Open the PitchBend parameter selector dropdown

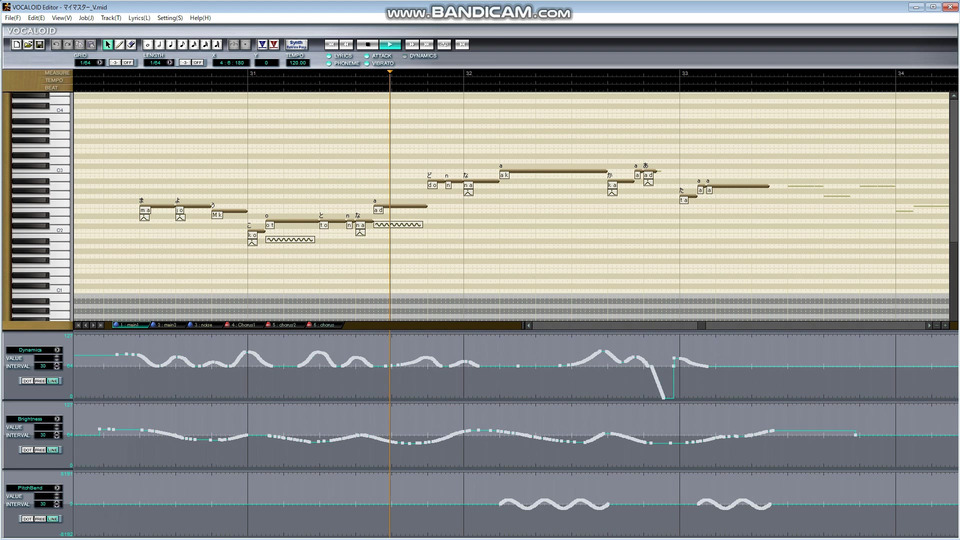tap(57, 489)
